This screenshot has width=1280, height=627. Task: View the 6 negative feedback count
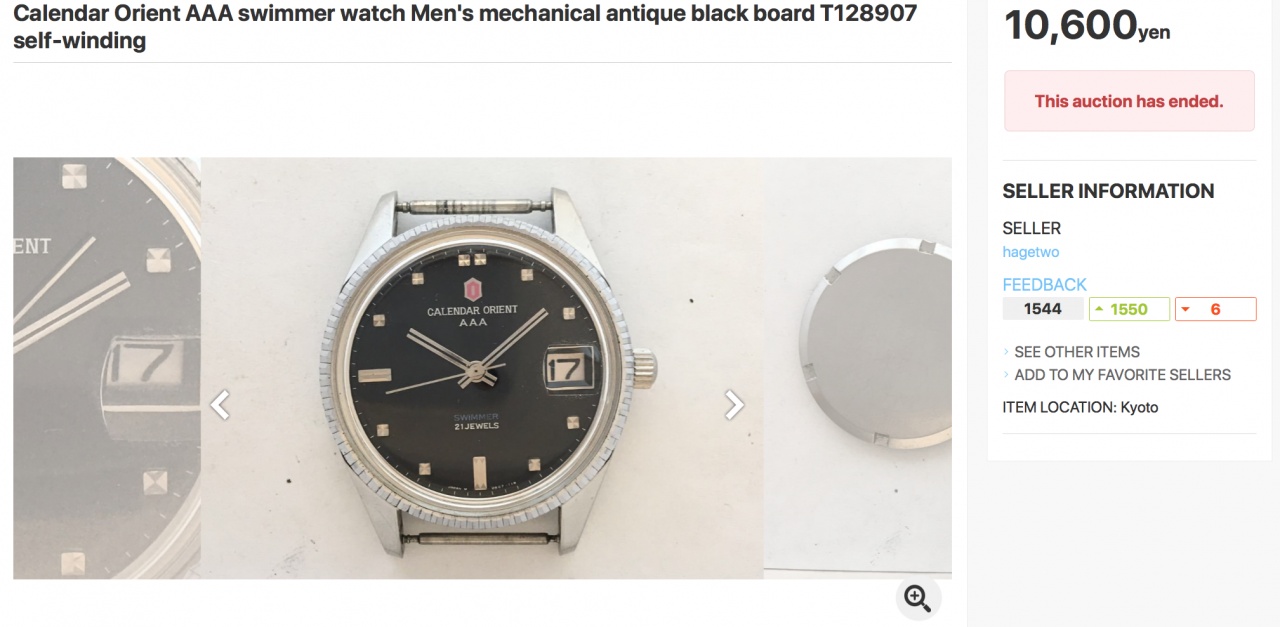(1215, 309)
